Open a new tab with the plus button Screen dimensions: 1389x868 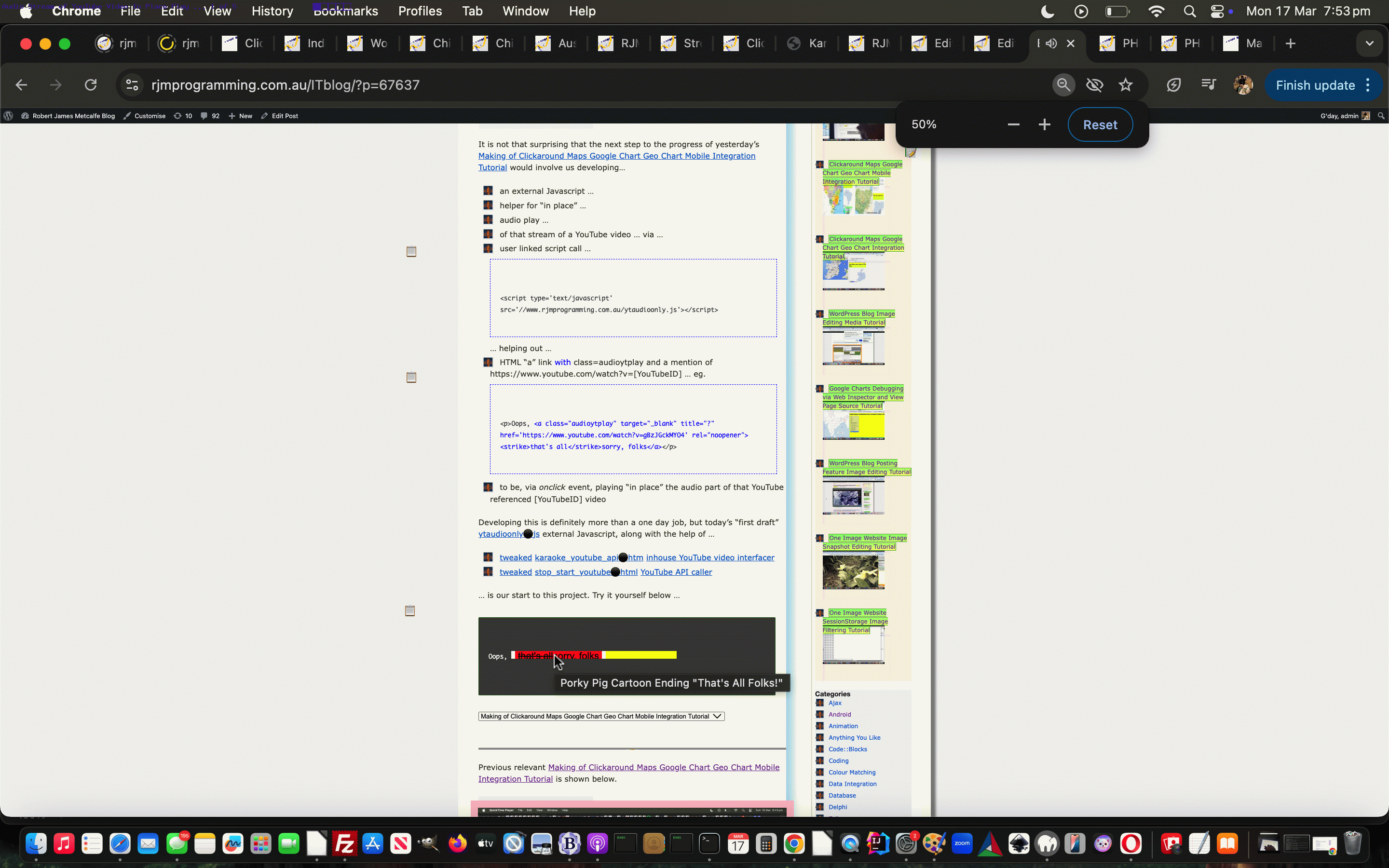1290,43
